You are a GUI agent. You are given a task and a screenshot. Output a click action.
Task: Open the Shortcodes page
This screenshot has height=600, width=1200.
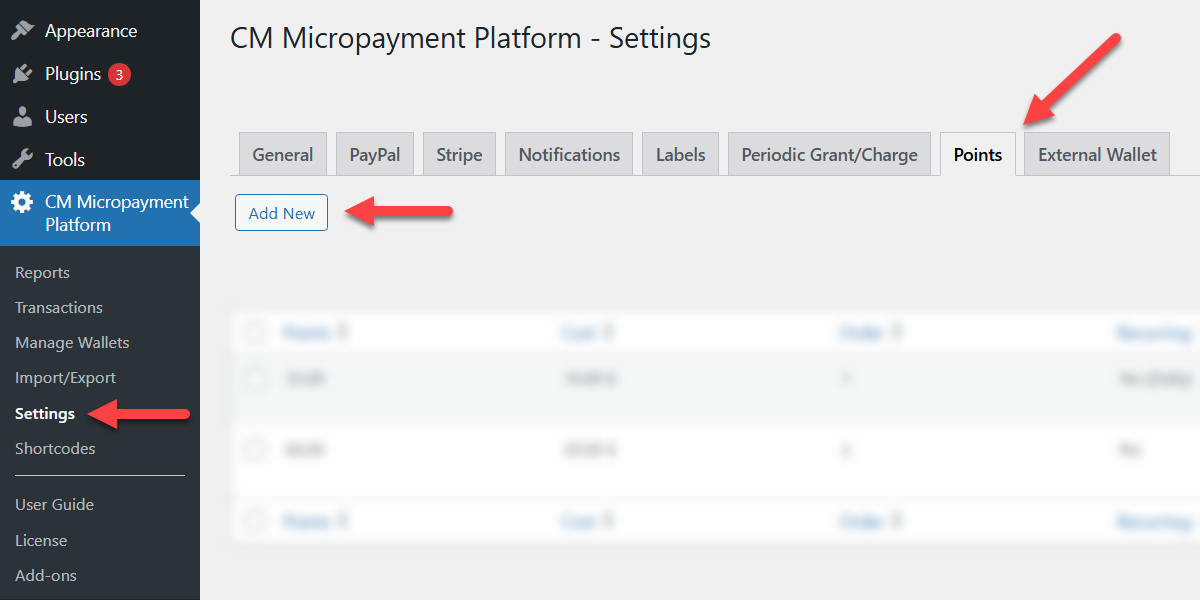[x=55, y=448]
